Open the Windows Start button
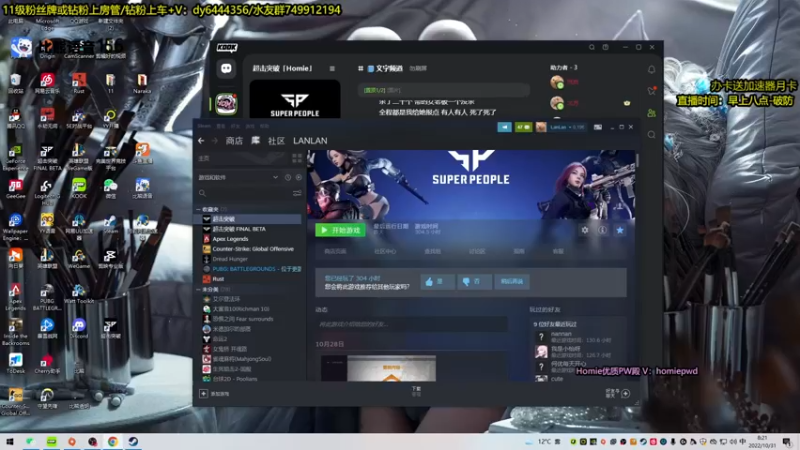The height and width of the screenshot is (450, 800). pos(10,442)
